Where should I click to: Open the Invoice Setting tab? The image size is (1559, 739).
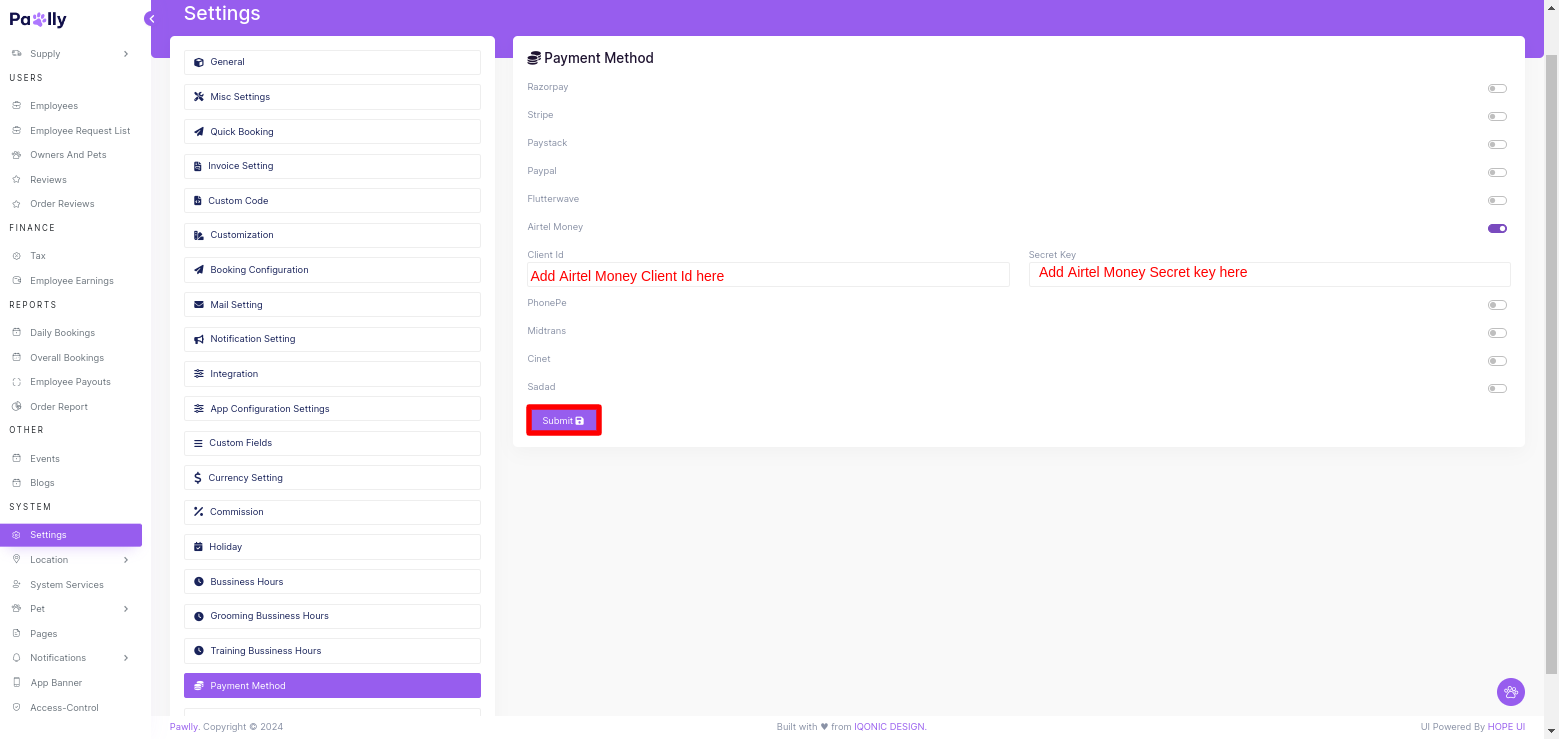point(332,166)
